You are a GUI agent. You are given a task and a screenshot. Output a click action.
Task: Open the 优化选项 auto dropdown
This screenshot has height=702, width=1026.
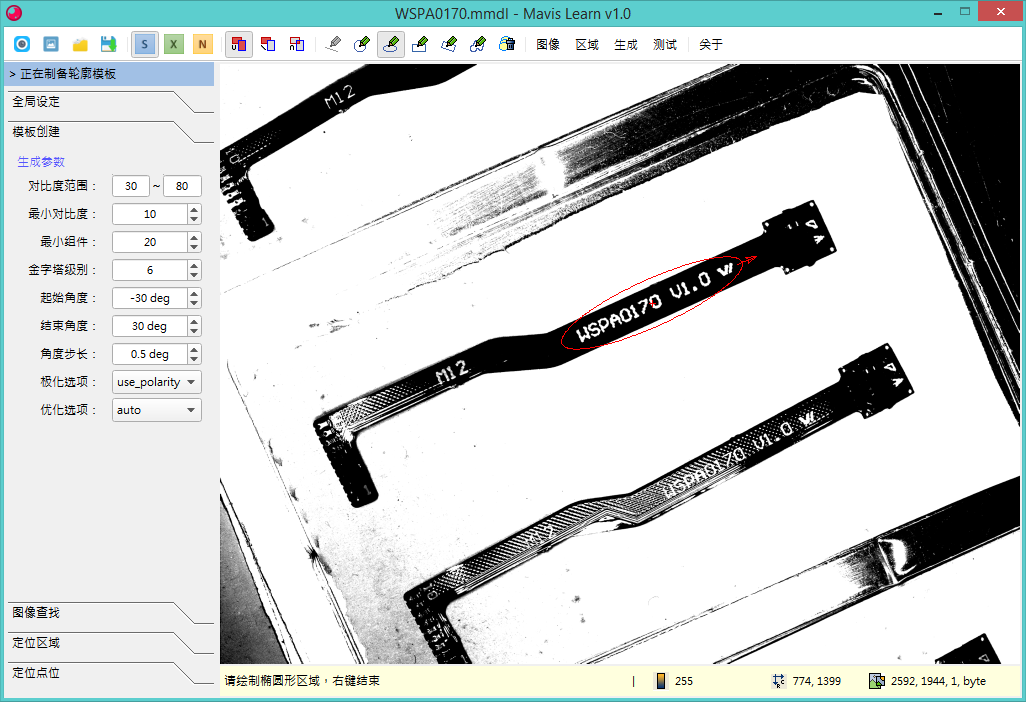(x=156, y=410)
